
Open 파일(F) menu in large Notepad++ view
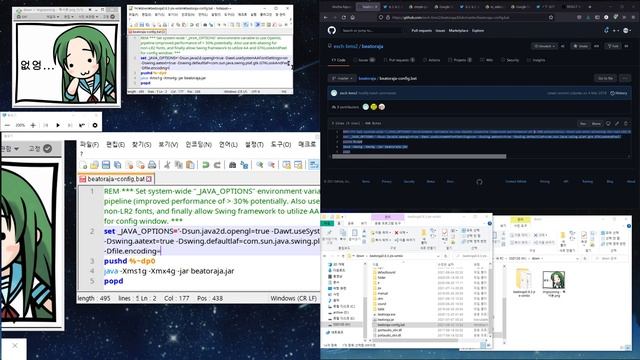pos(89,144)
